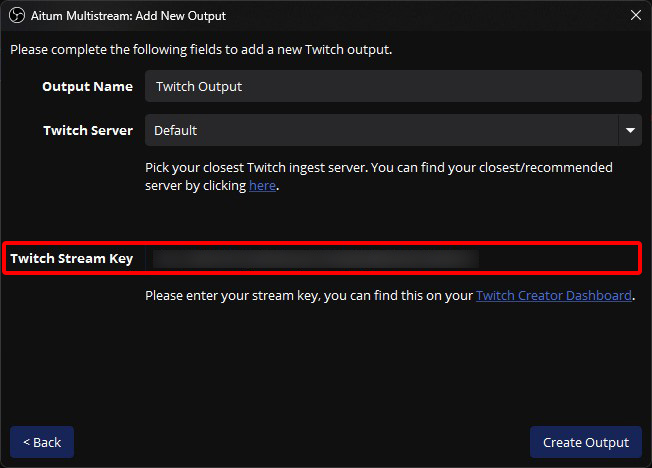652x468 pixels.
Task: Follow the Twitch Creator Dashboard link
Action: pos(553,296)
